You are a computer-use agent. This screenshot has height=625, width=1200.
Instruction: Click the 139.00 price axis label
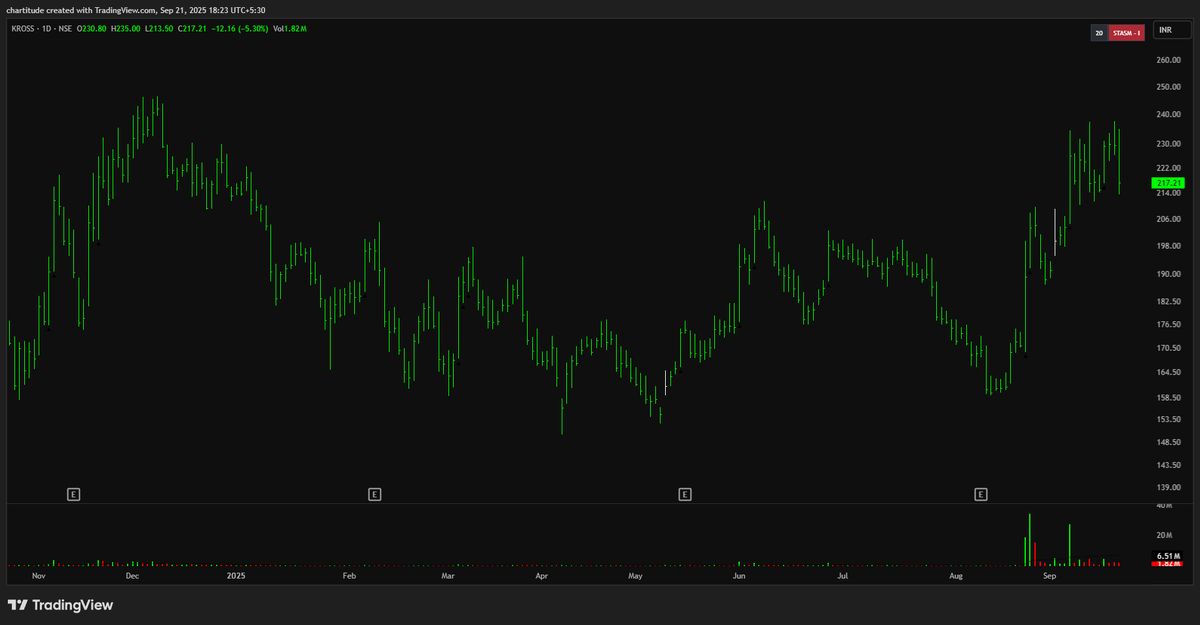[x=1168, y=487]
